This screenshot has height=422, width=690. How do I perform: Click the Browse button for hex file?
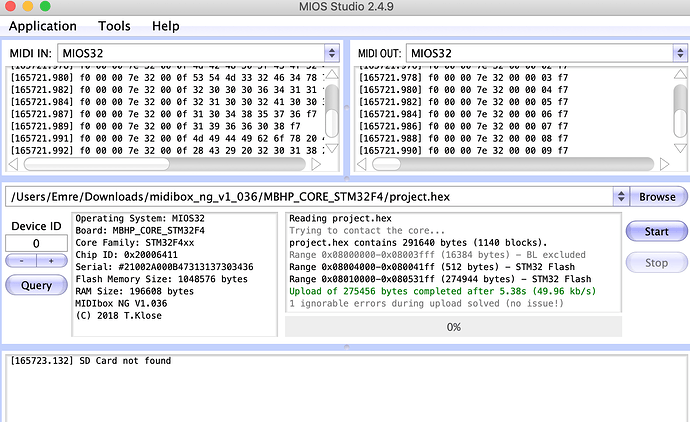657,197
